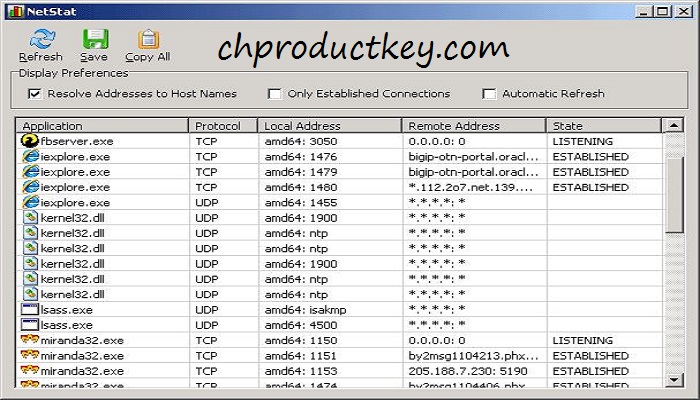
Task: Click remote address by2msg1104213.phx...
Action: (473, 356)
